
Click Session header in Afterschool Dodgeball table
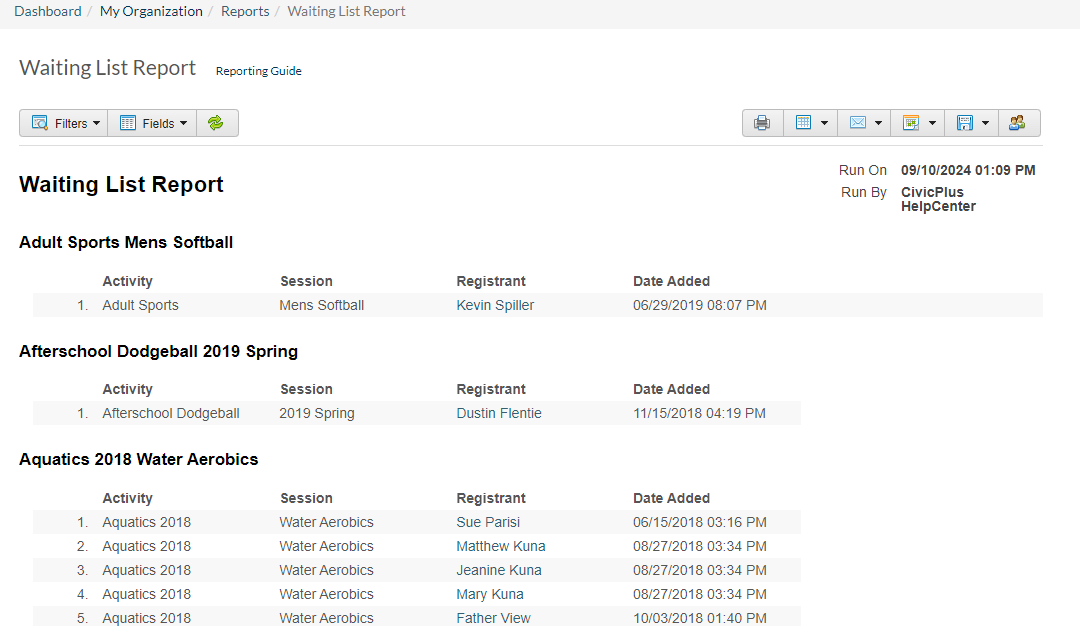[x=307, y=389]
